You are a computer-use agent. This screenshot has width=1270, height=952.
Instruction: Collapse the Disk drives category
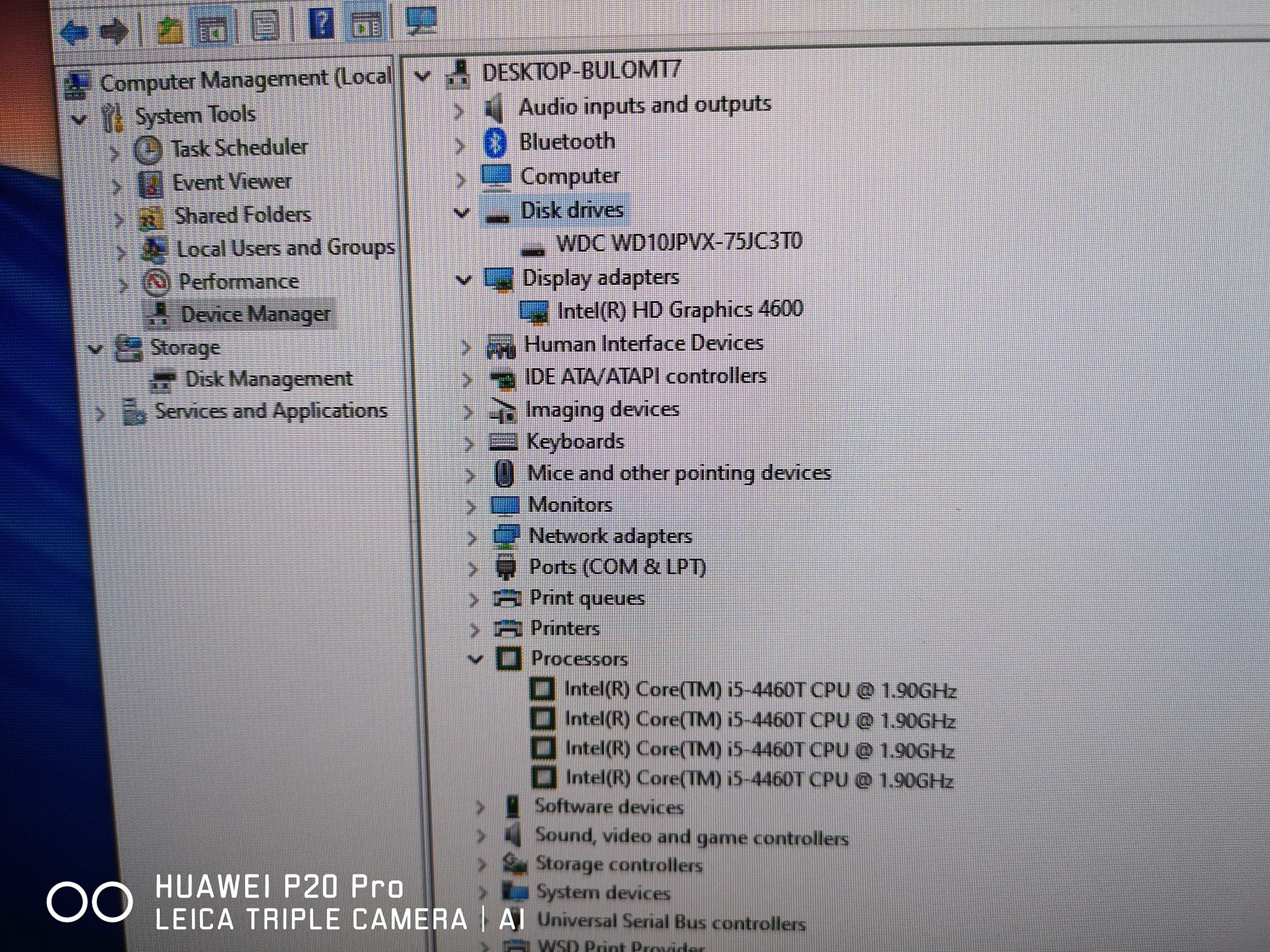pos(462,211)
